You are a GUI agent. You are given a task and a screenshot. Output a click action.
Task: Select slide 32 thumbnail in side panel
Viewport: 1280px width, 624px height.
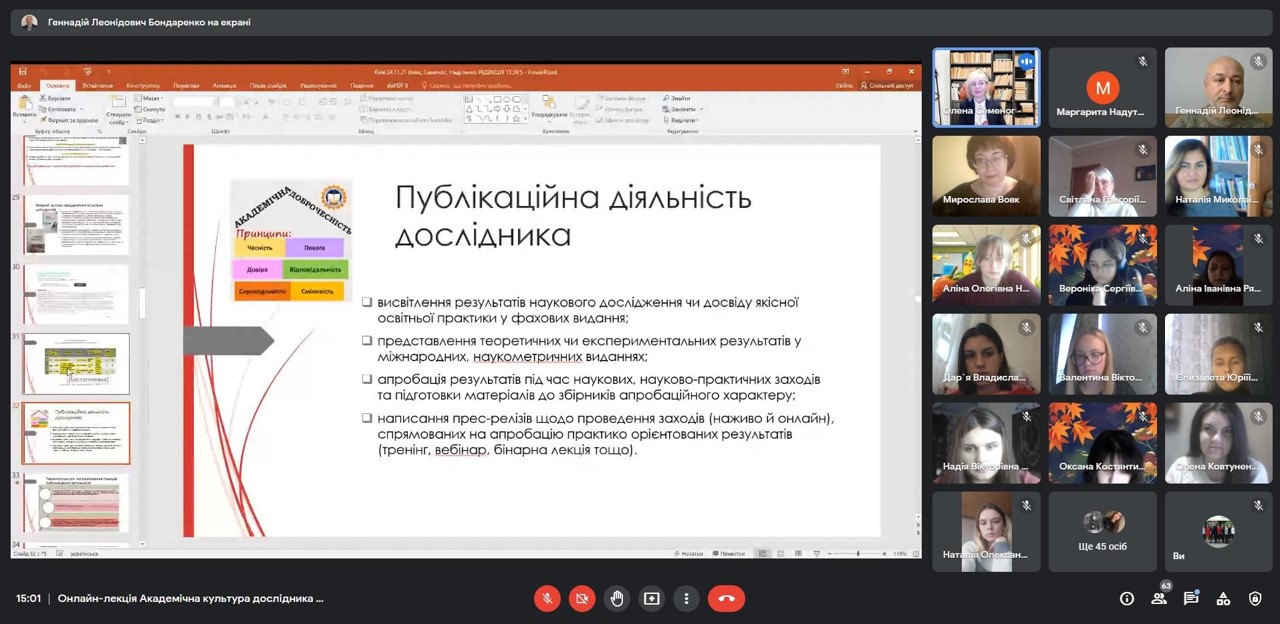77,433
